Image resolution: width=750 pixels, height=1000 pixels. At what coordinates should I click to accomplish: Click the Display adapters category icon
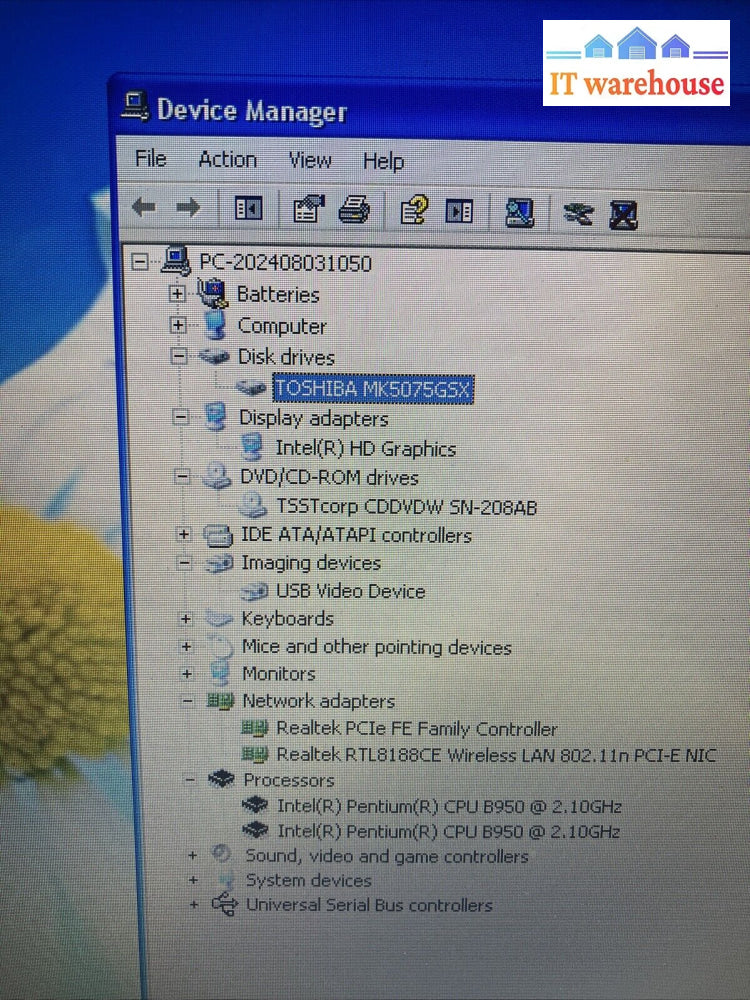tap(216, 417)
